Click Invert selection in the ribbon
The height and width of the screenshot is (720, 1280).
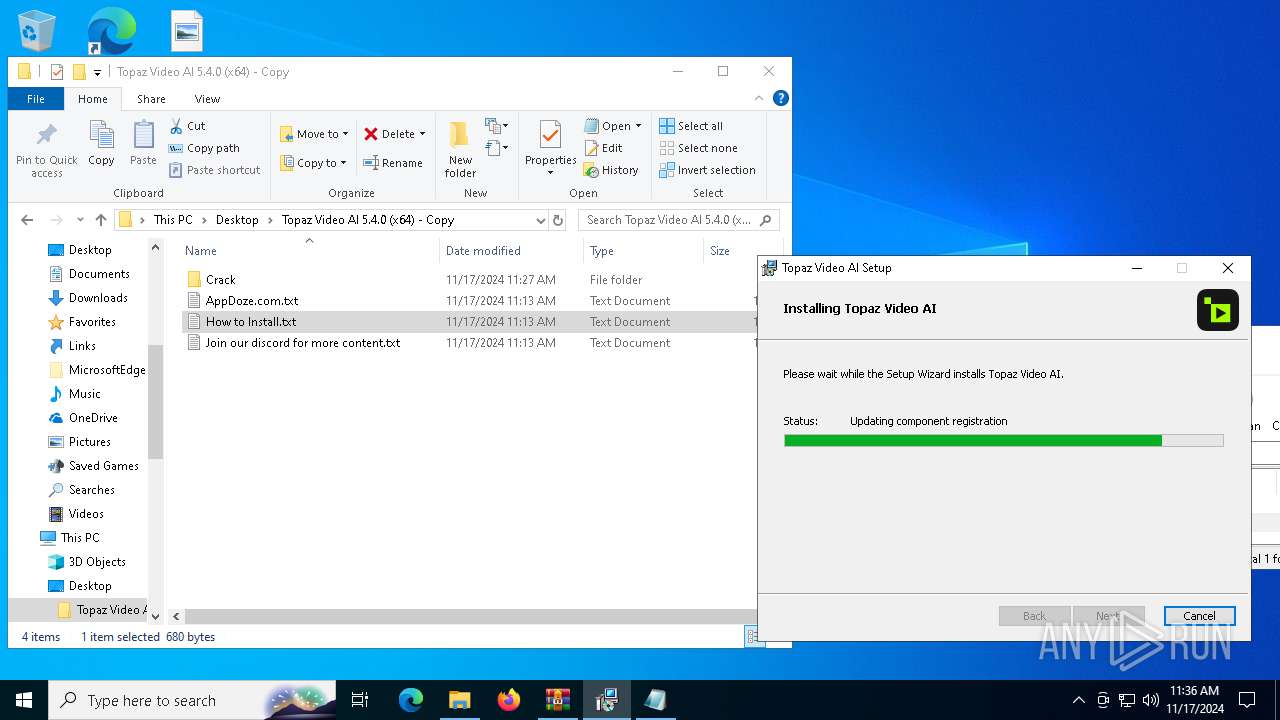[707, 170]
